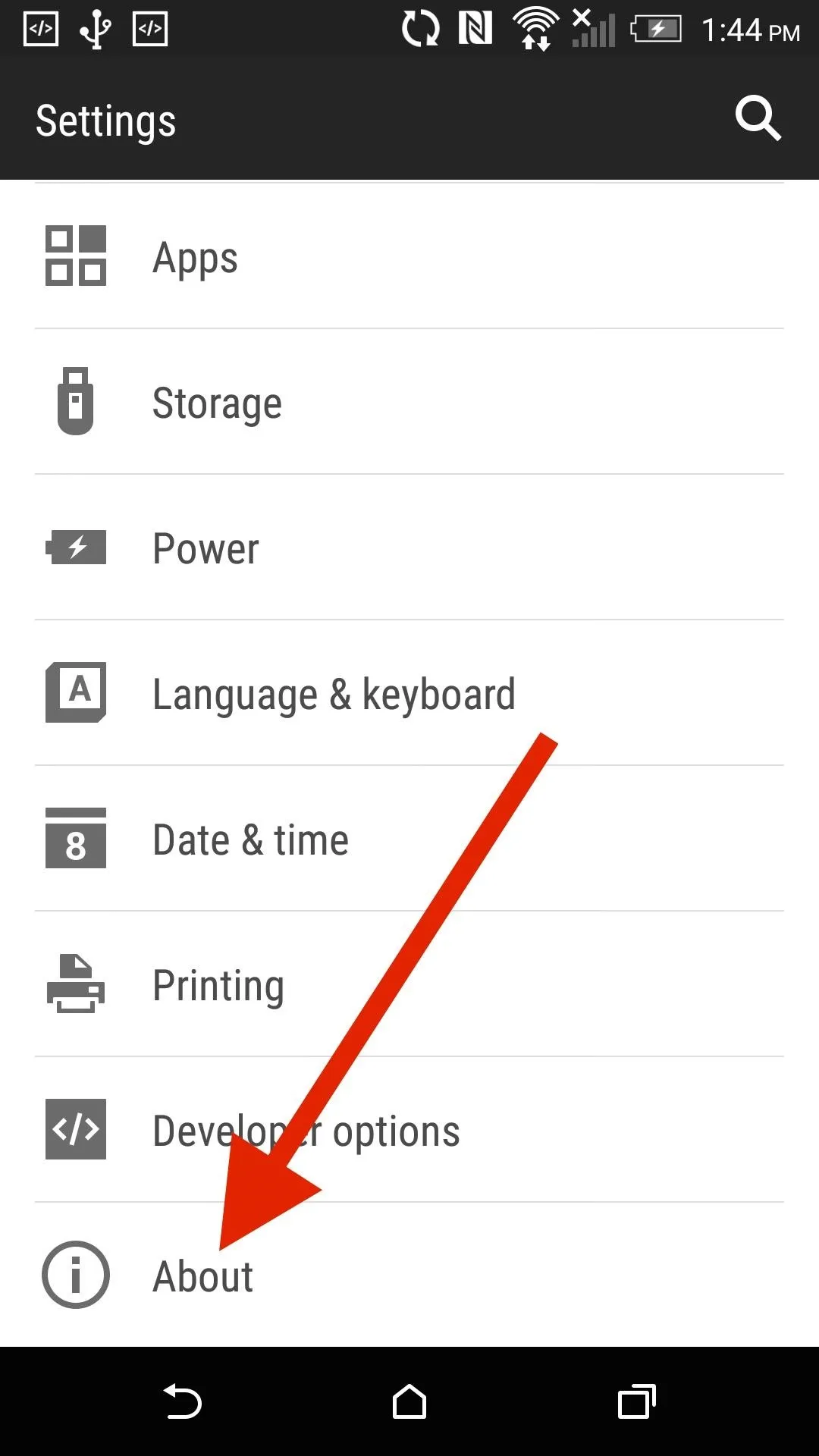The image size is (819, 1456).
Task: Open Storage settings
Action: pos(217,403)
